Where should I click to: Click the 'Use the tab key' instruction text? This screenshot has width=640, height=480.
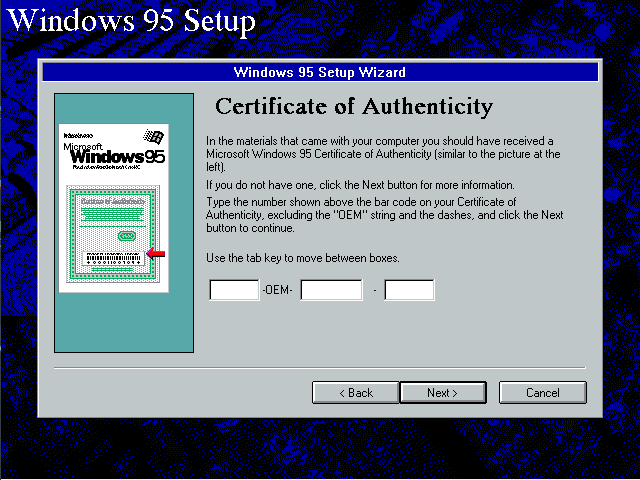point(302,258)
